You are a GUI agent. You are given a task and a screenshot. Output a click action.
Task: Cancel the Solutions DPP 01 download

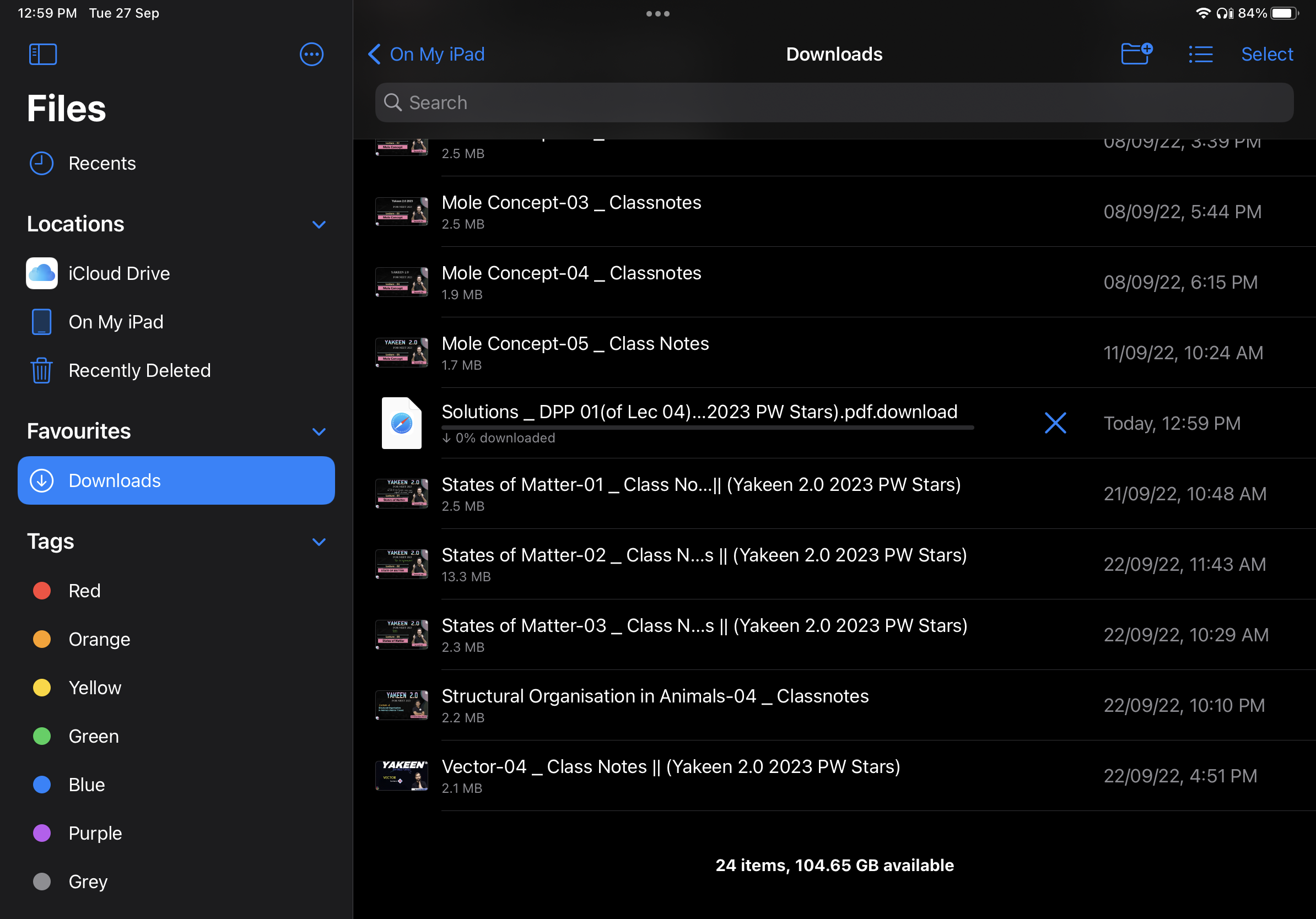(1055, 423)
